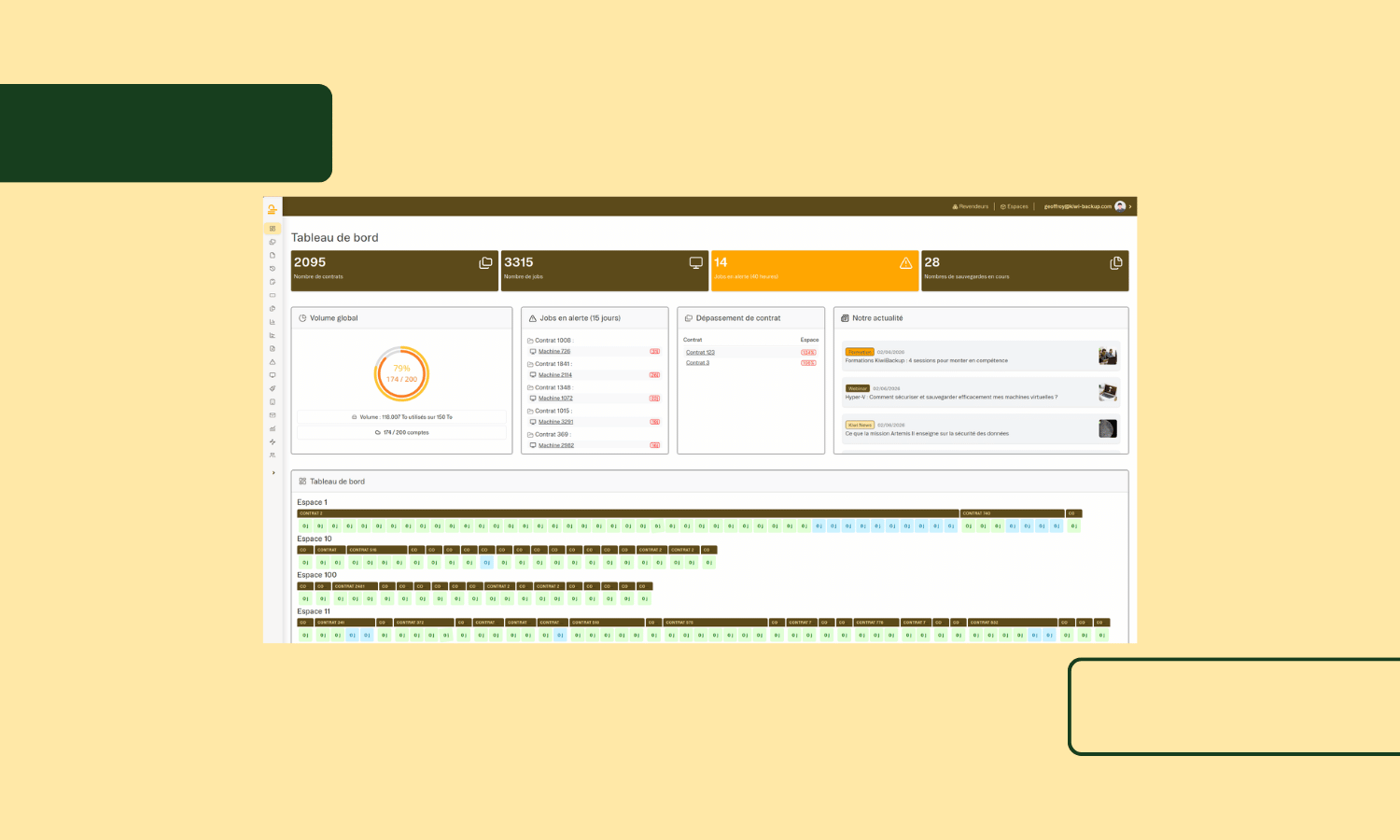Screen dimensions: 1400x840
Task: Click the user email in the top bar
Action: [1078, 206]
